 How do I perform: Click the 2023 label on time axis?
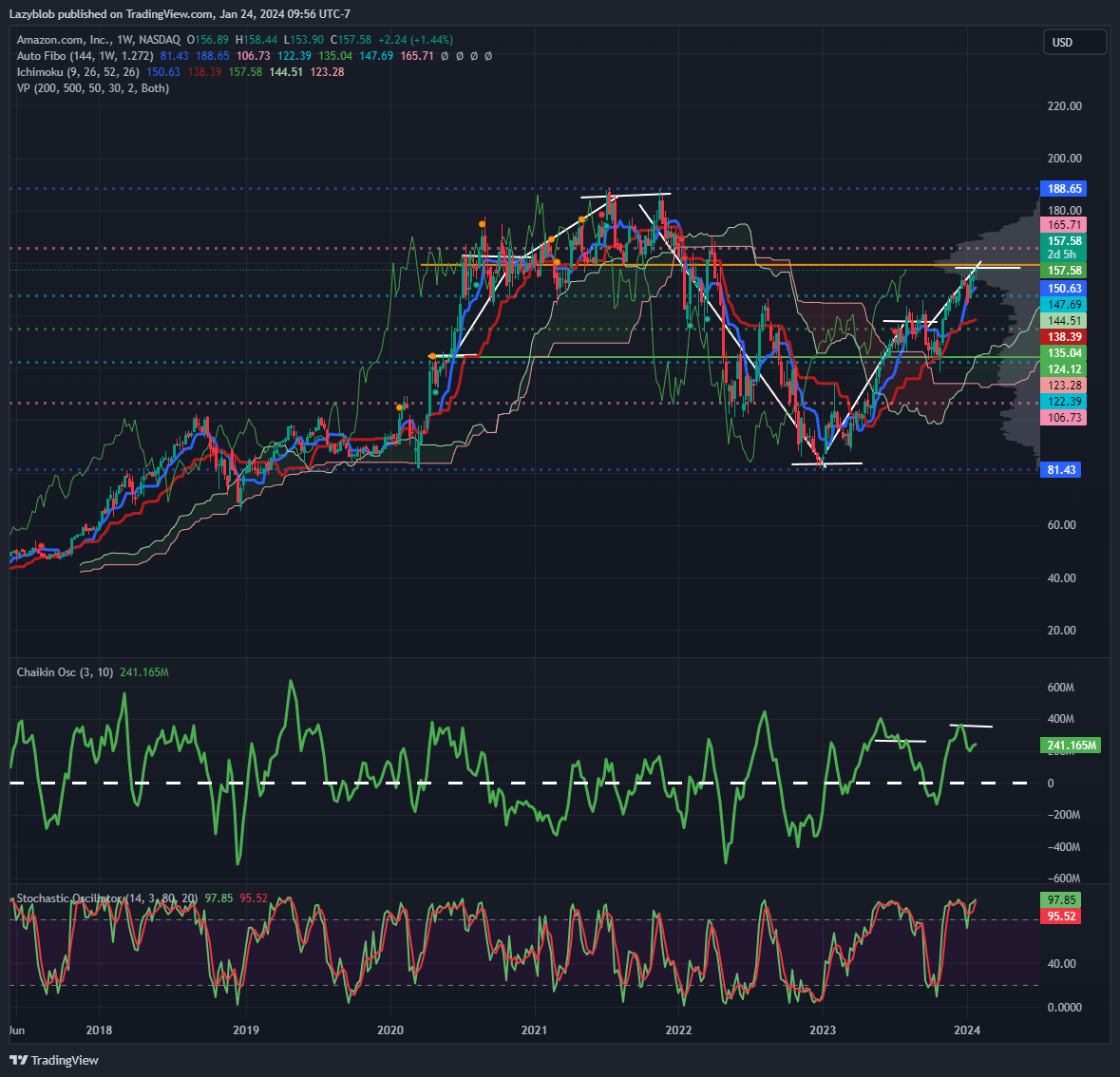(x=823, y=1030)
